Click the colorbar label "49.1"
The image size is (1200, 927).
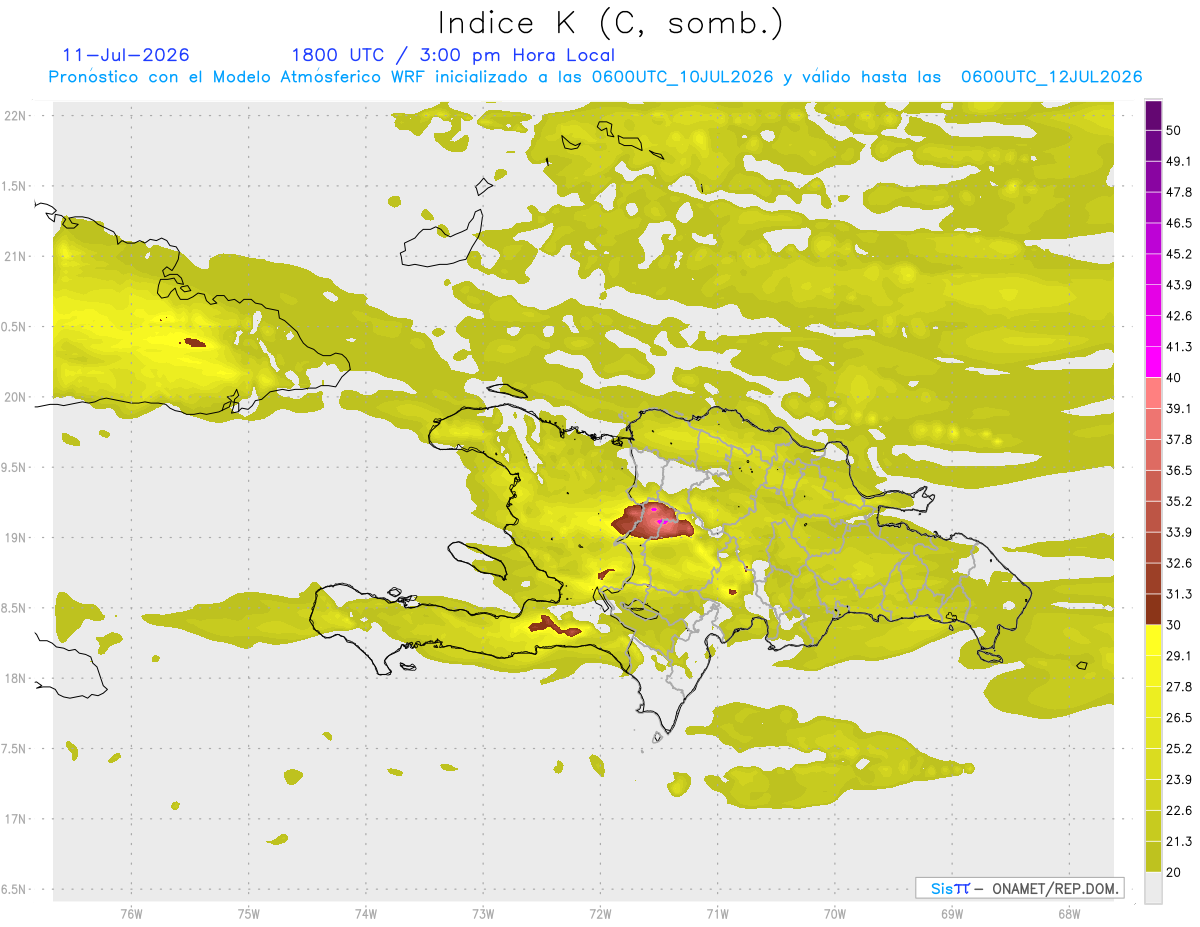1178,161
